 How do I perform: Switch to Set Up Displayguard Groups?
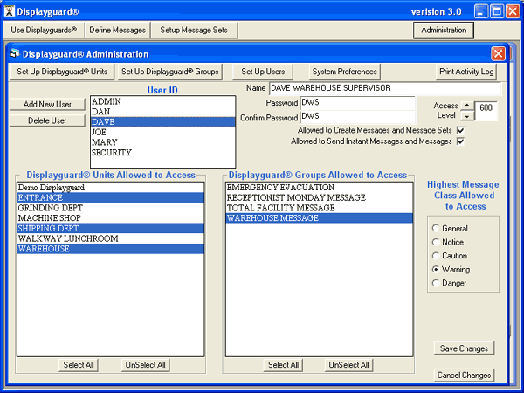pos(170,72)
